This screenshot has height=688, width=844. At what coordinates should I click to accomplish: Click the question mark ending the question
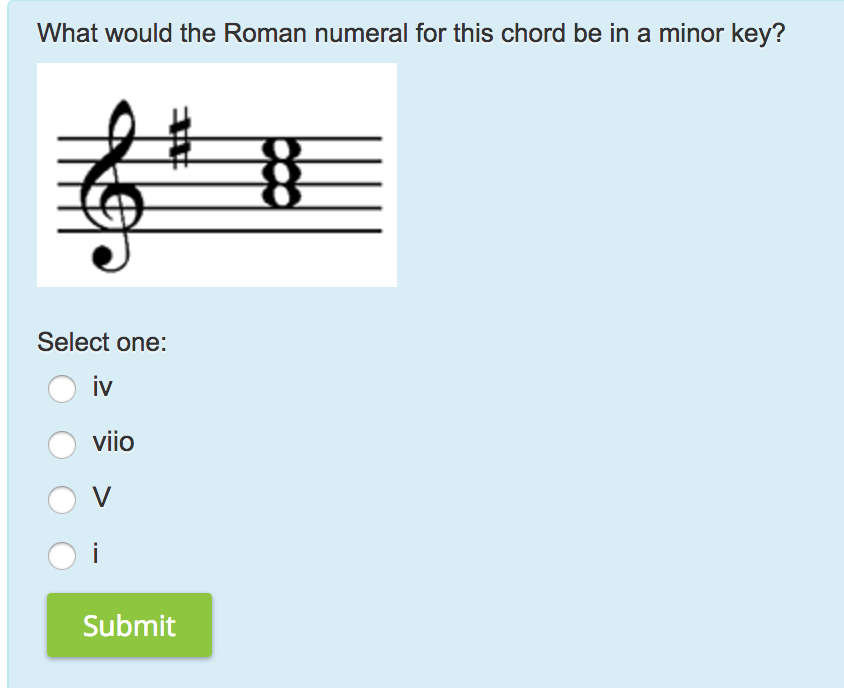click(779, 33)
